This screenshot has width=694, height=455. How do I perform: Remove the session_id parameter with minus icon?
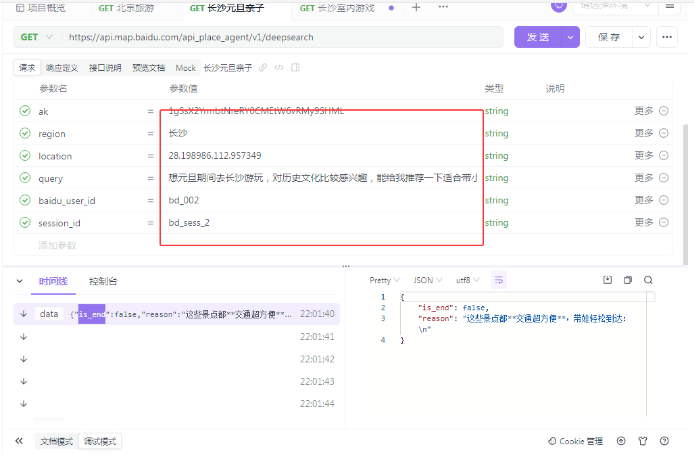(663, 222)
